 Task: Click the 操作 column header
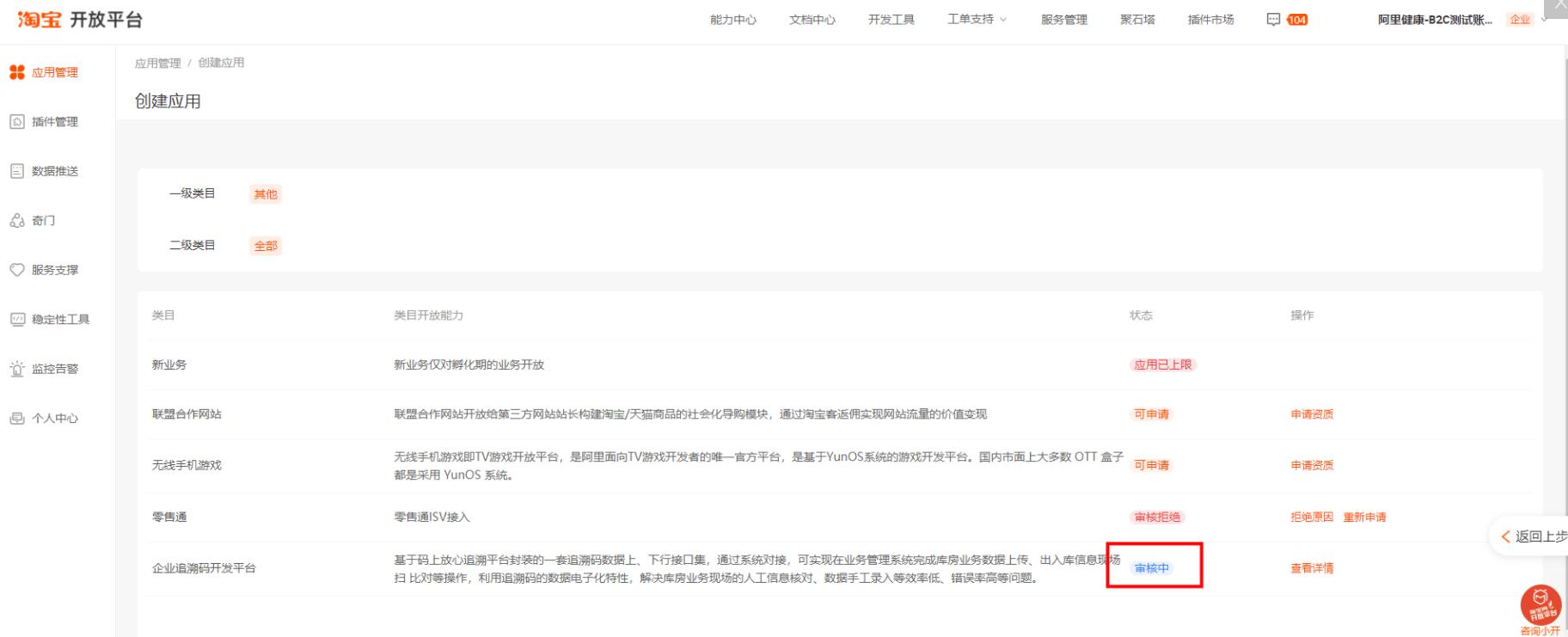point(1302,315)
